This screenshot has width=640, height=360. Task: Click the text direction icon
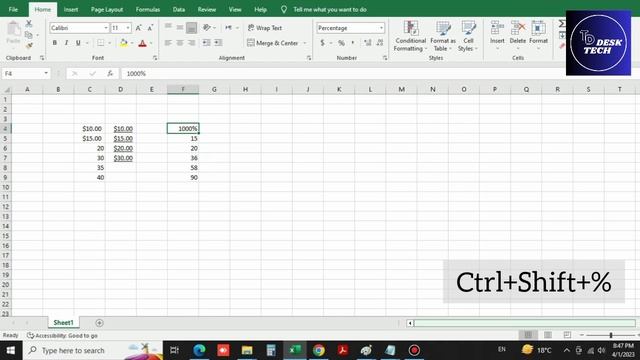[x=229, y=27]
